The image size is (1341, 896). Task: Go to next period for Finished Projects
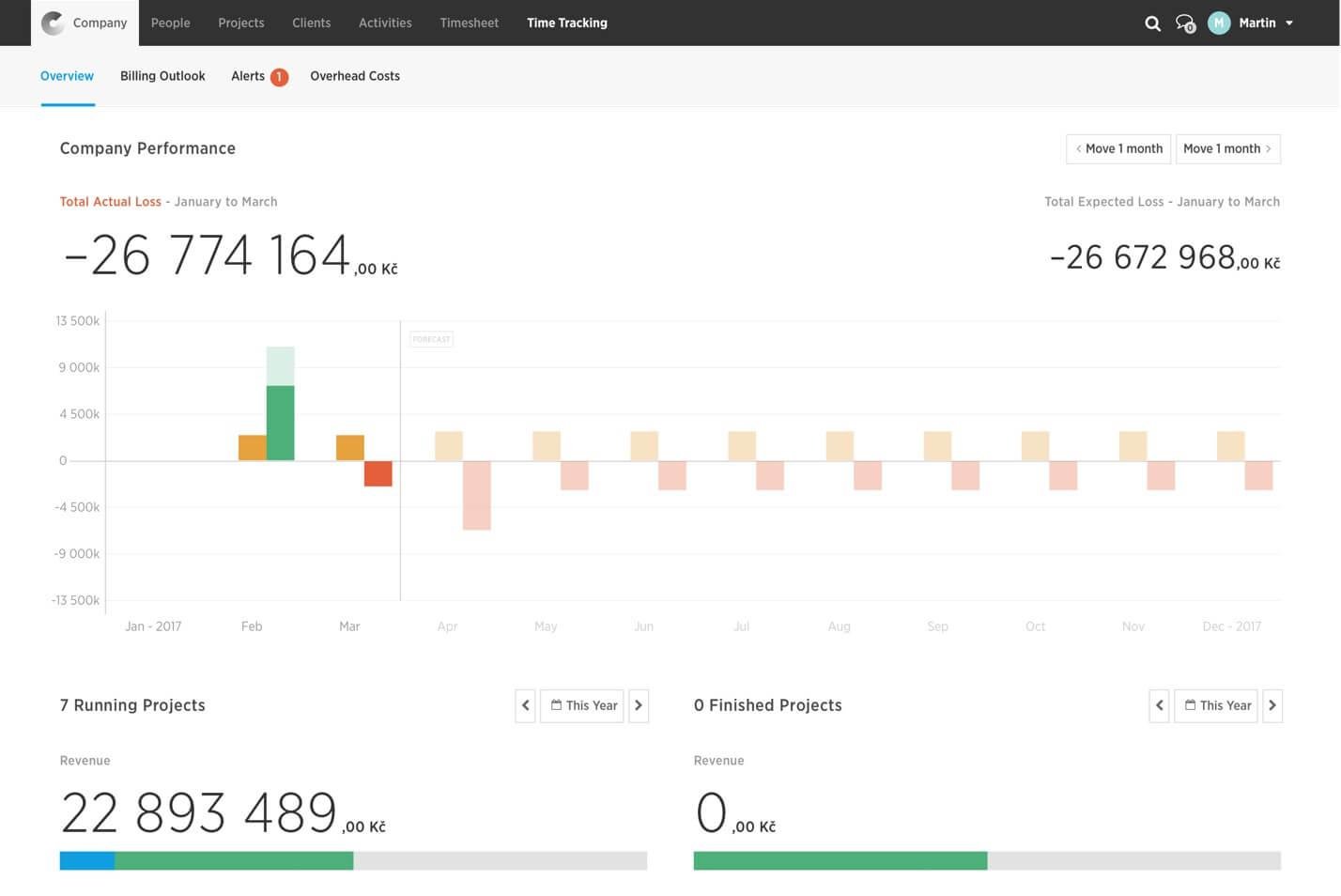1272,705
